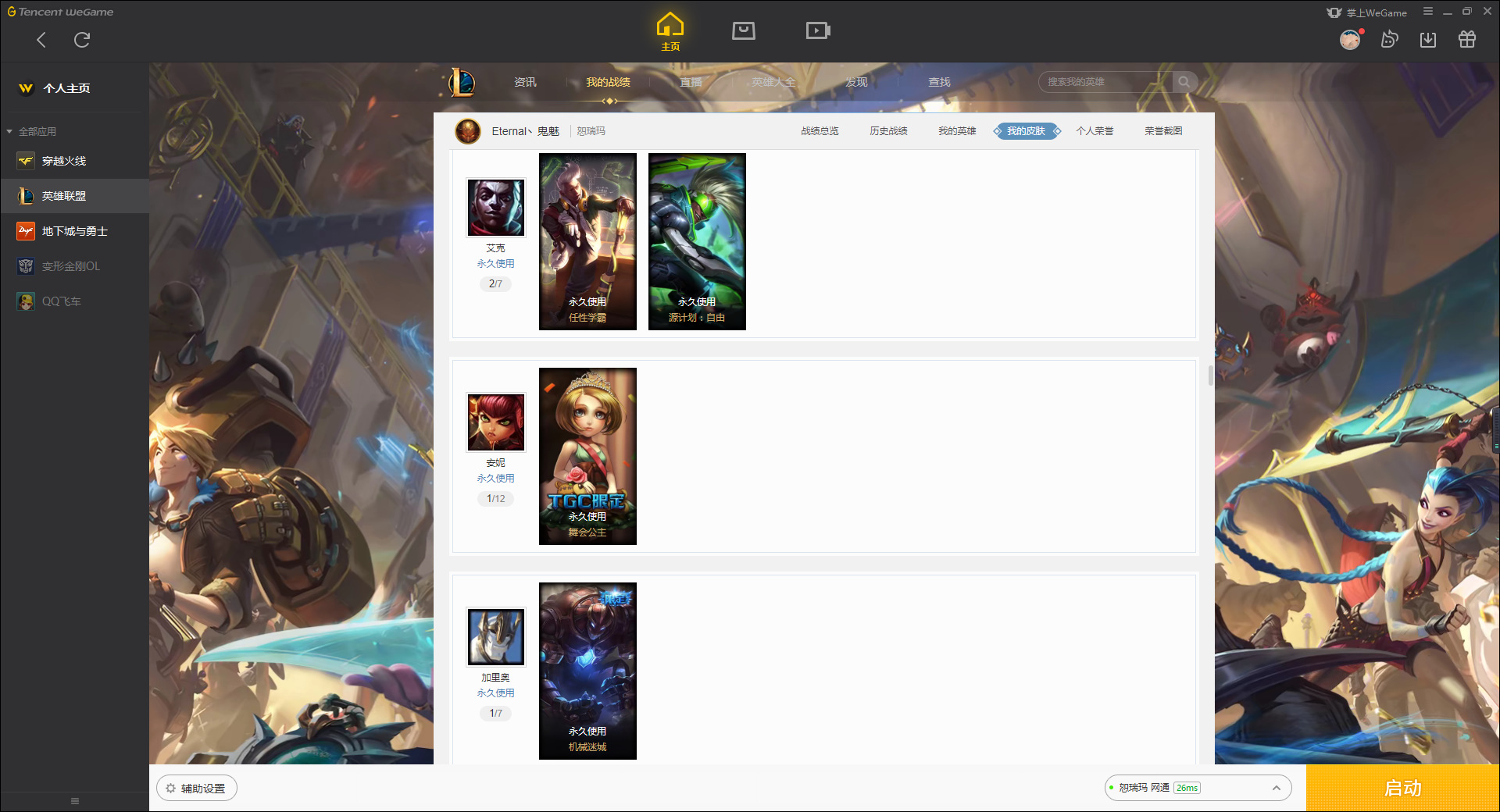The image size is (1500, 812).
Task: Open the 查找 tab
Action: [939, 82]
